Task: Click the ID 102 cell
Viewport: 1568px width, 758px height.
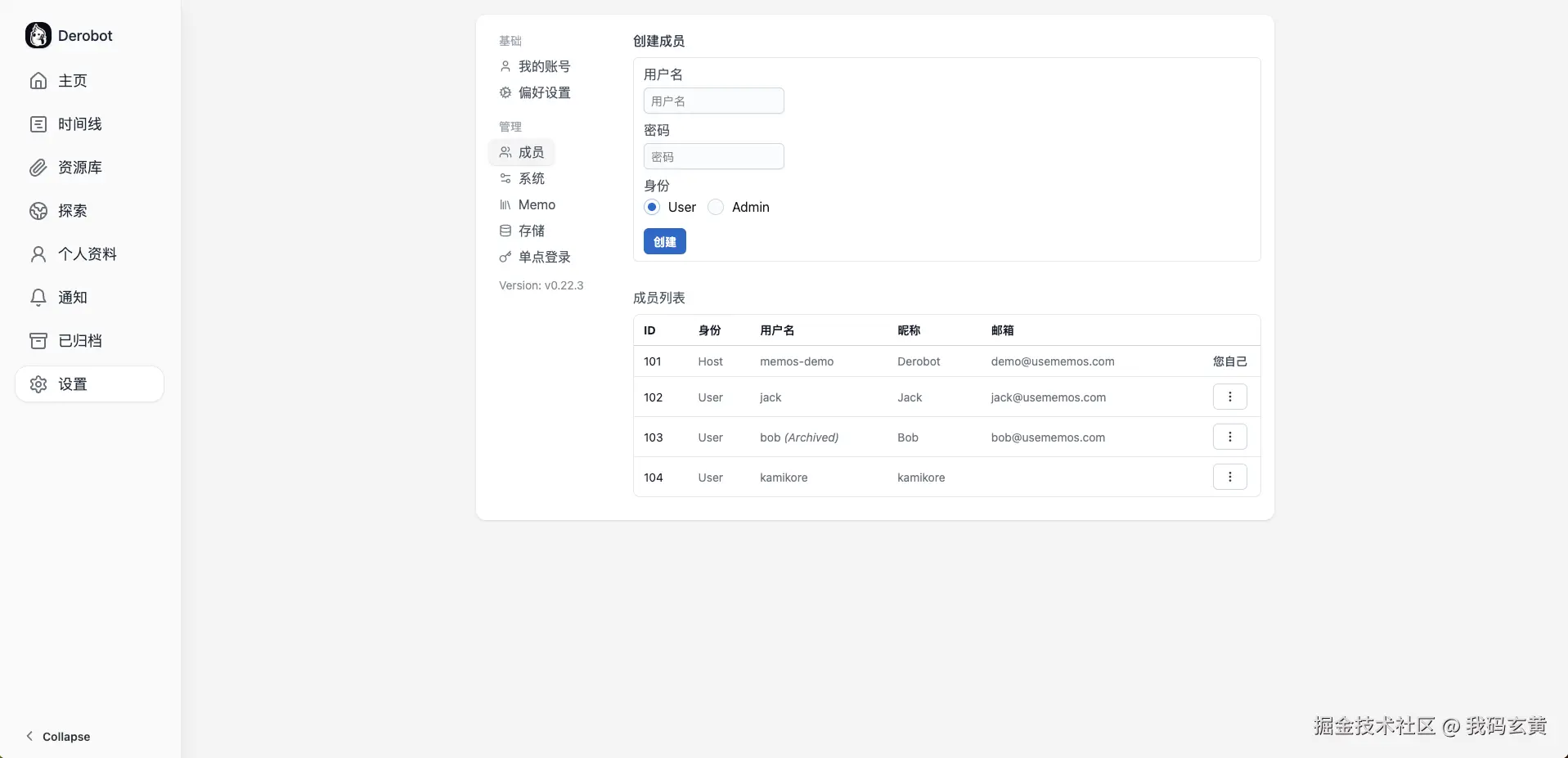Action: [x=653, y=397]
